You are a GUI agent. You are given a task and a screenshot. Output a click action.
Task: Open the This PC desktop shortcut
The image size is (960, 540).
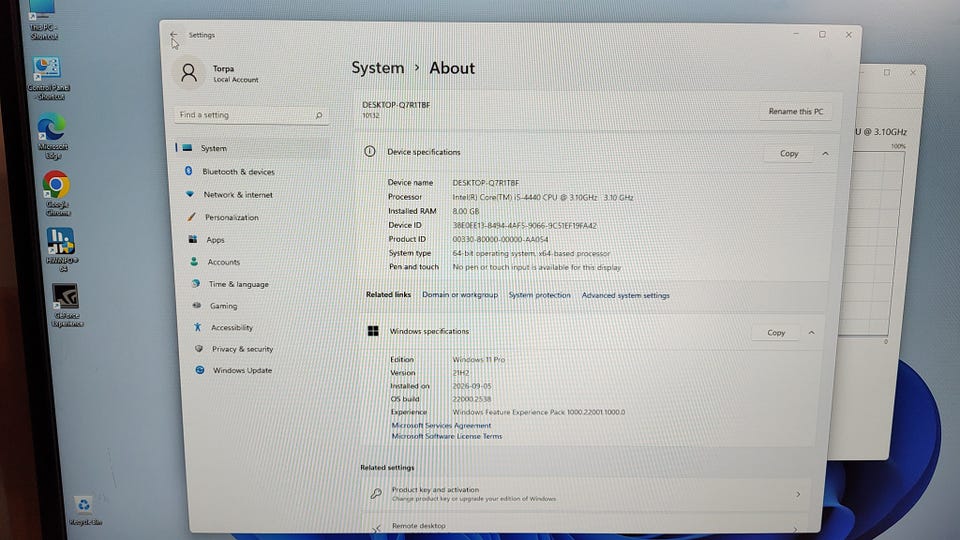(43, 20)
